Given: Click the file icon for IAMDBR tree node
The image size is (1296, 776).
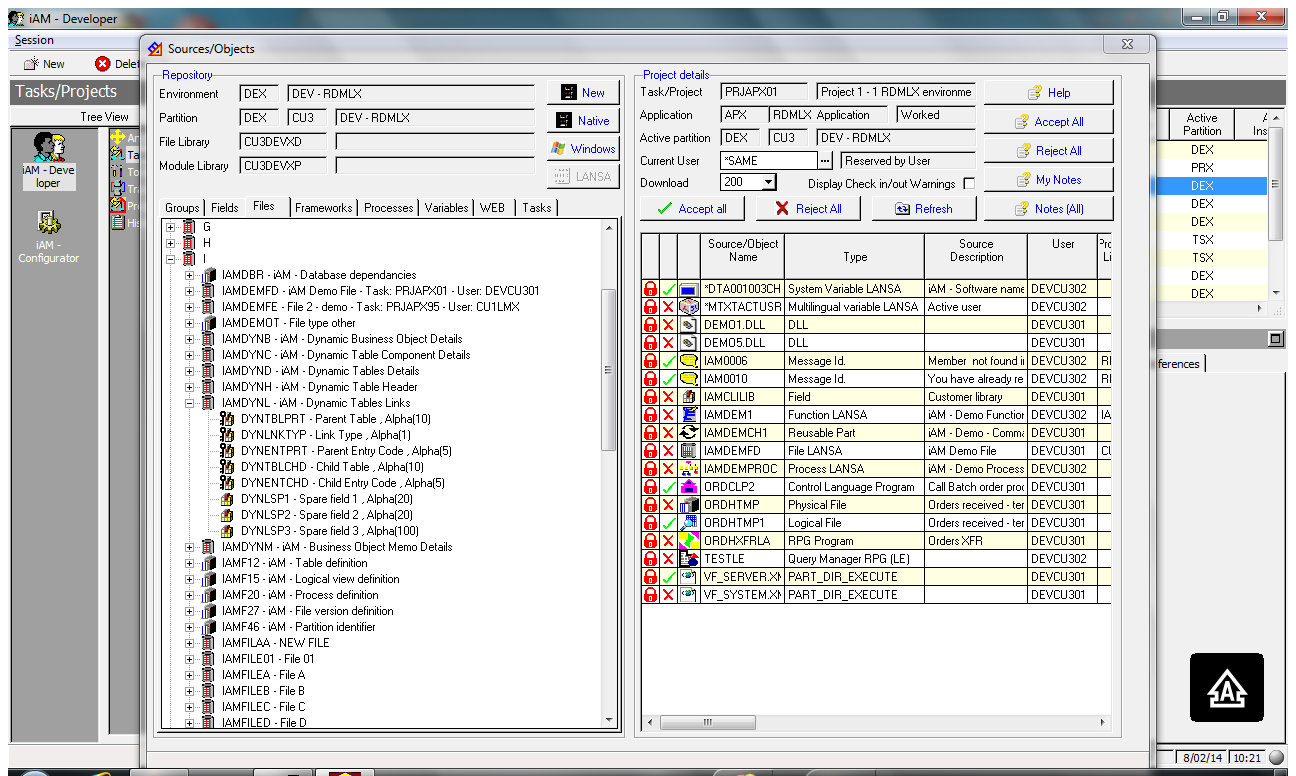Looking at the screenshot, I should click(x=208, y=275).
